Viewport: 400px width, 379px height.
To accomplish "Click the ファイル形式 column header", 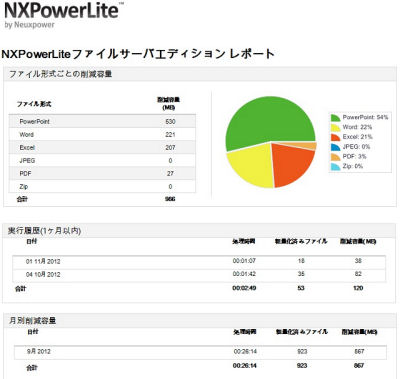I will [x=34, y=104].
